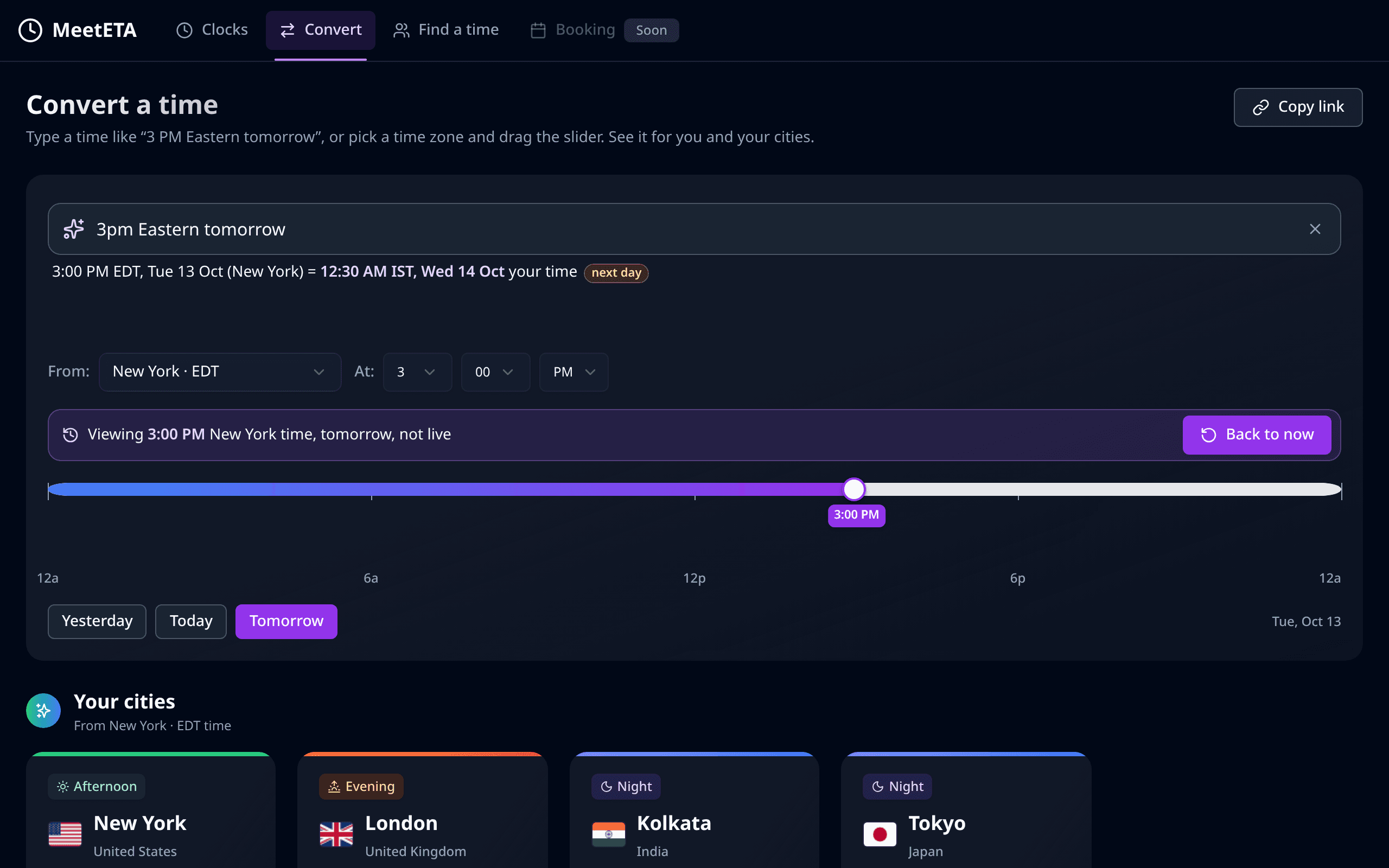Click the India flag icon
1389x868 pixels.
click(608, 834)
